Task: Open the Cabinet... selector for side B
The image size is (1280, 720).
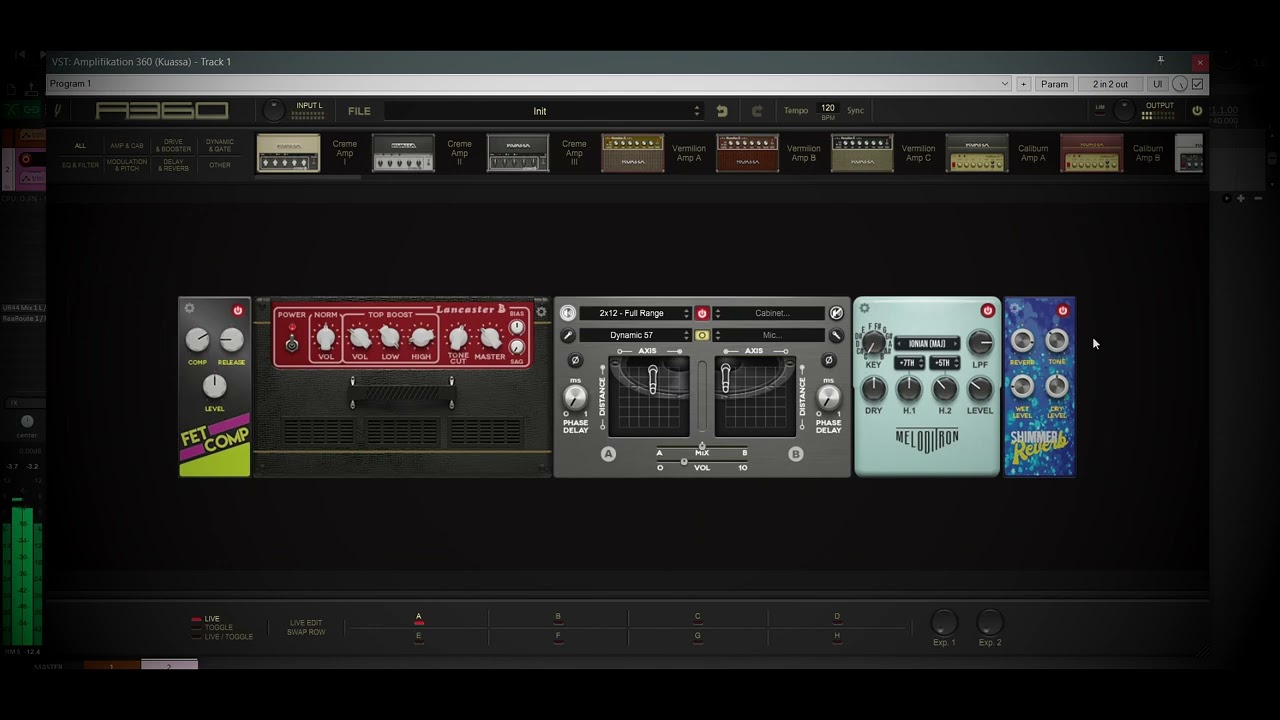Action: tap(768, 313)
